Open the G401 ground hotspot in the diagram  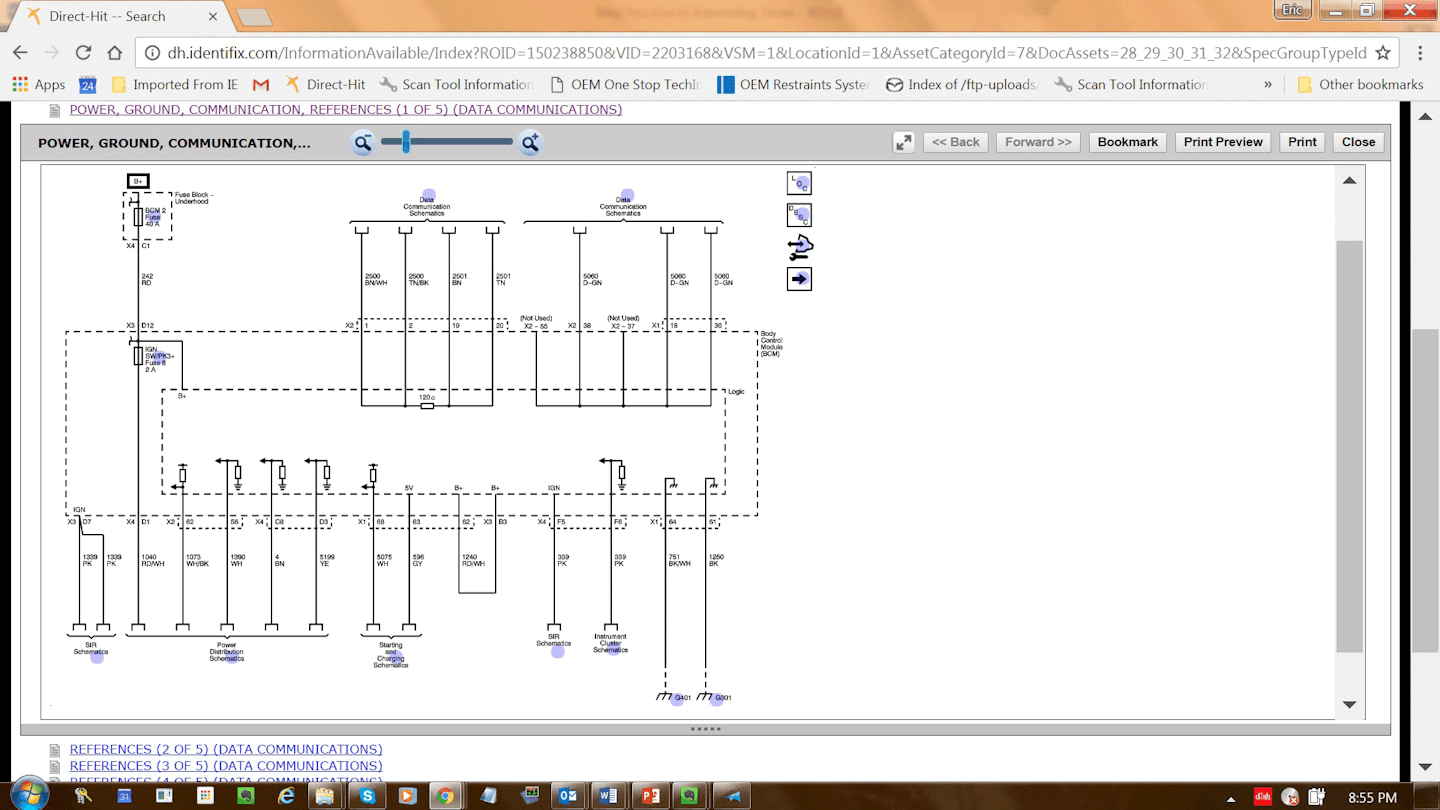[x=677, y=698]
